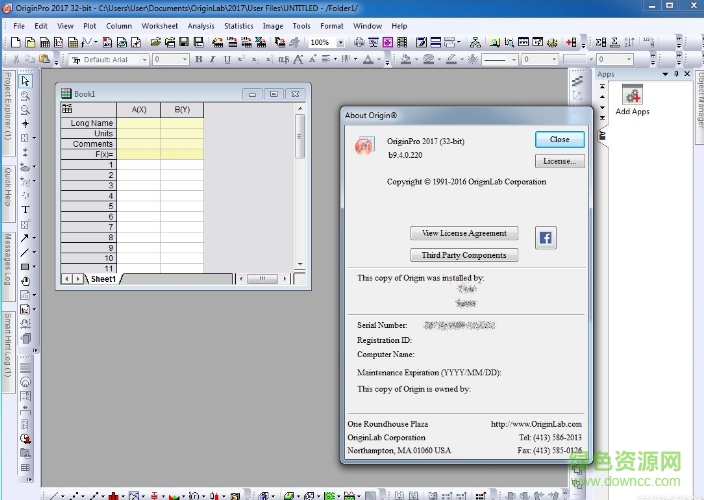Click the font color A button
The height and width of the screenshot is (500, 704).
tap(369, 60)
